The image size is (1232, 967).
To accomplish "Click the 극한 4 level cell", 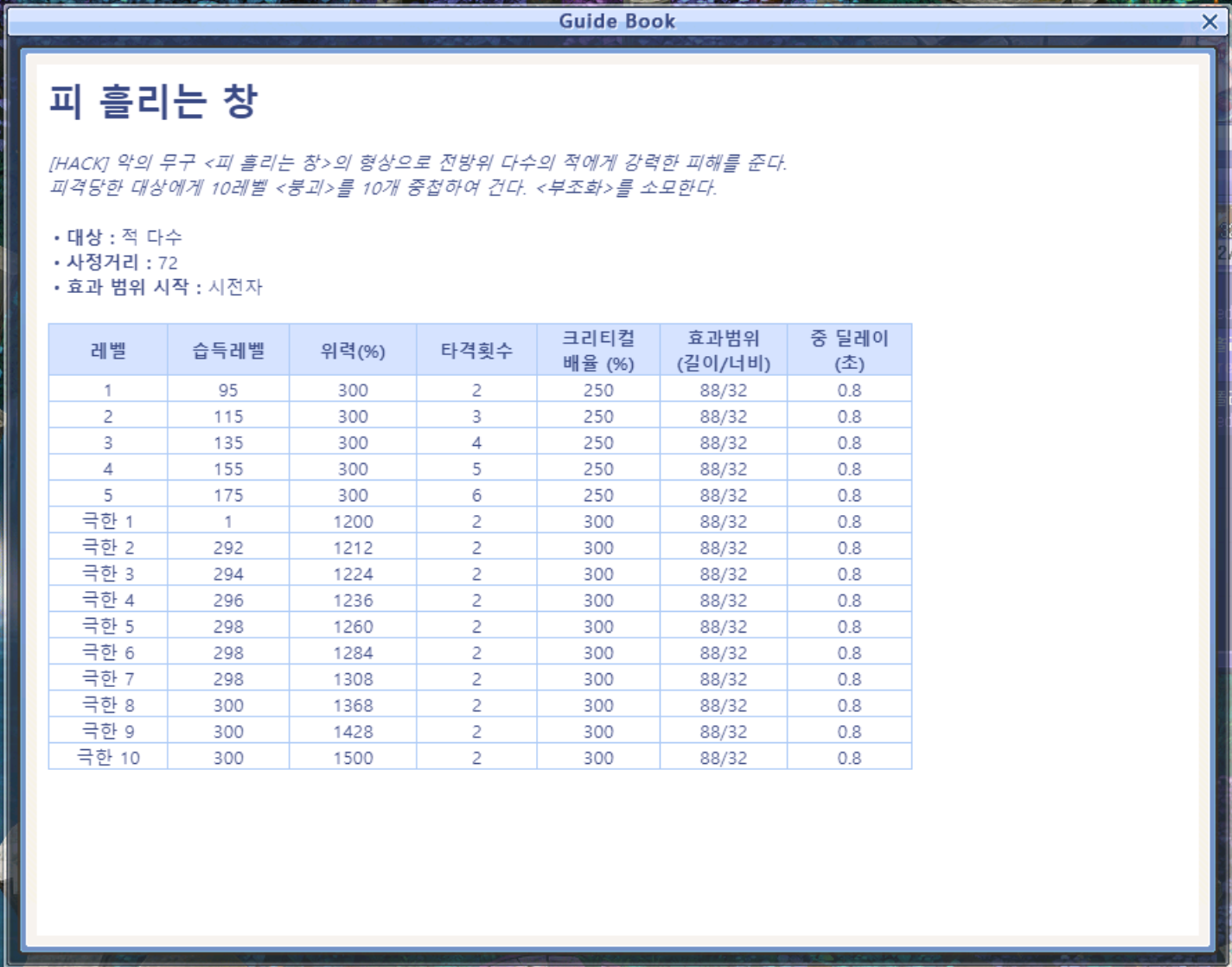I will (x=108, y=600).
